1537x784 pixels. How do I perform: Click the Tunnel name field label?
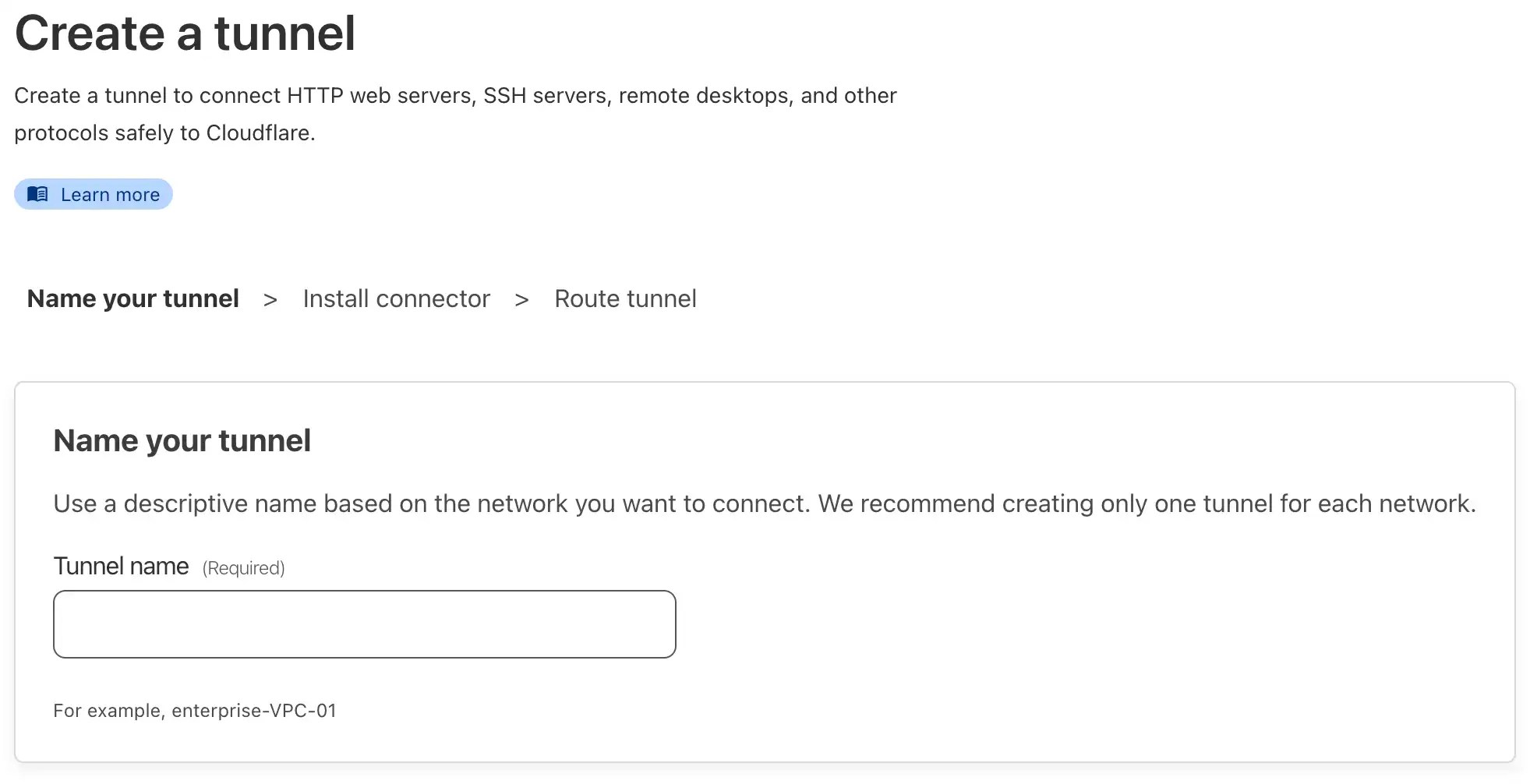(121, 566)
